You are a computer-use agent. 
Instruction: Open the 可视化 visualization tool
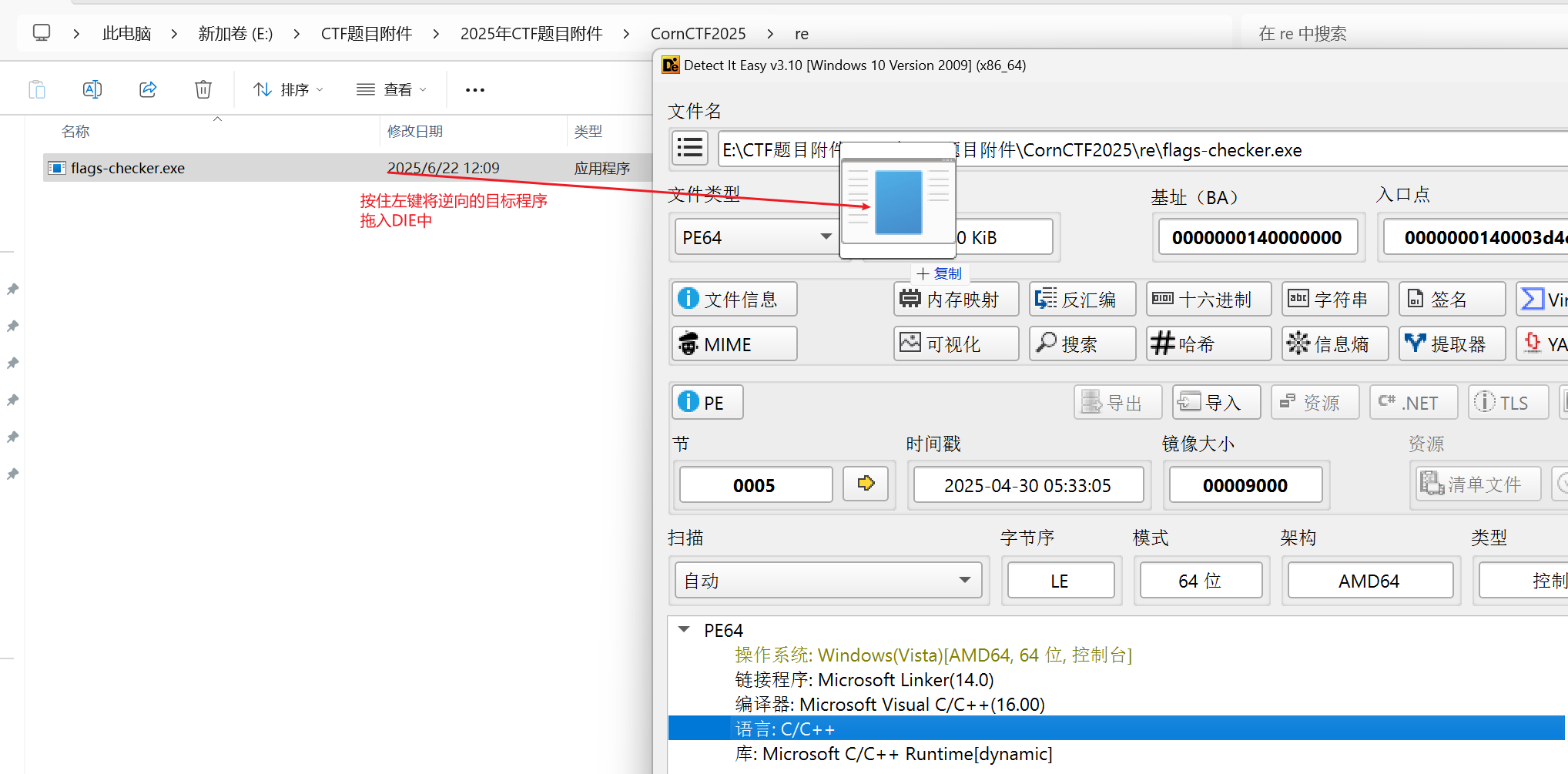[956, 344]
